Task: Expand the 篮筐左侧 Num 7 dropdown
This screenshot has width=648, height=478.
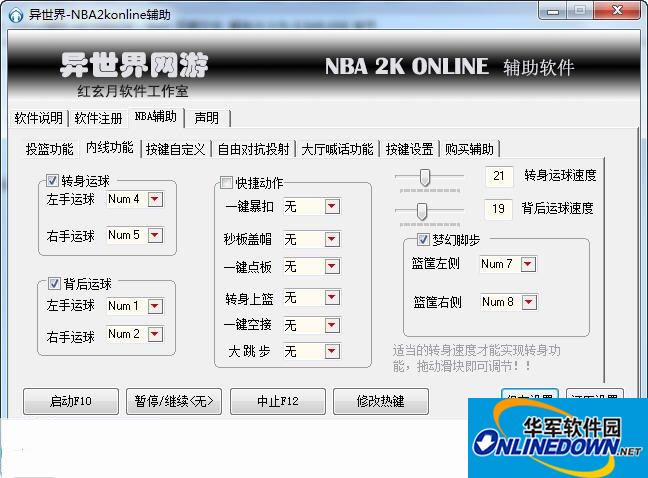Action: pos(528,264)
